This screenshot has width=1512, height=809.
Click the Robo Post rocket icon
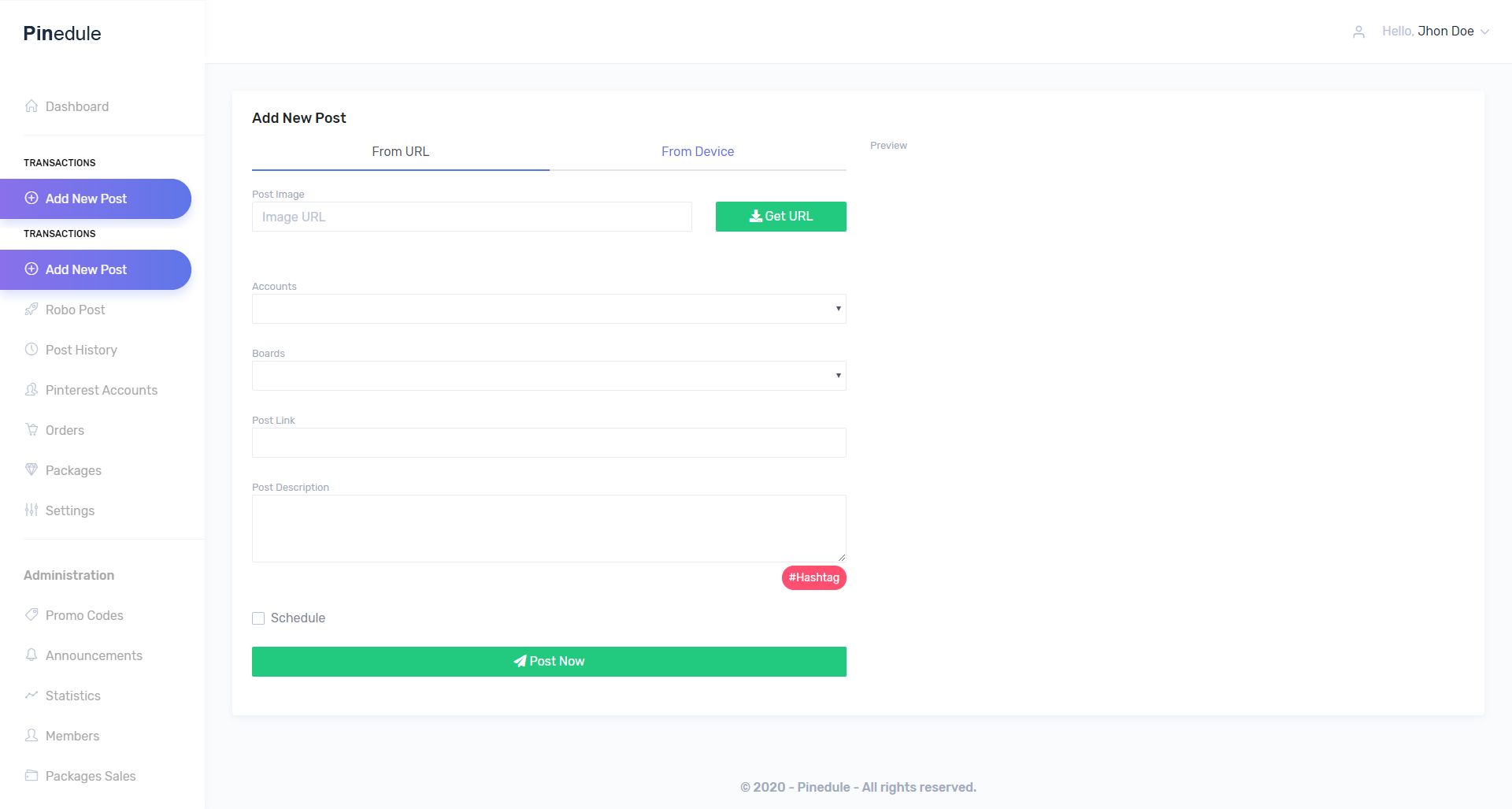click(31, 309)
